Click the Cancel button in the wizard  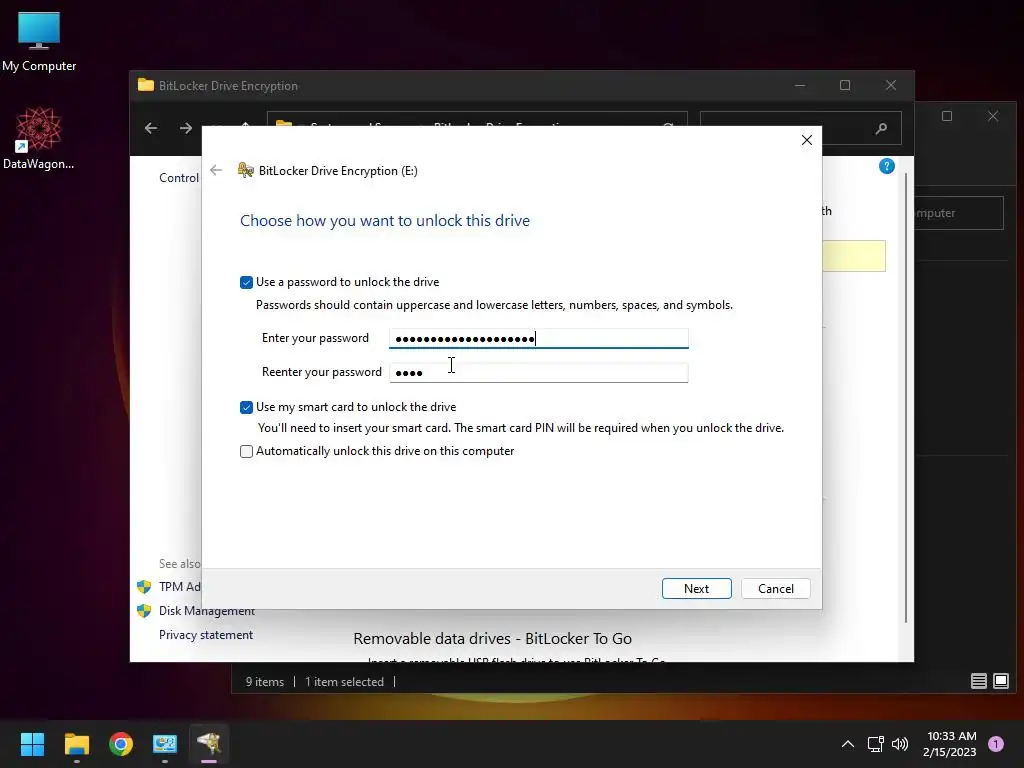(x=775, y=588)
